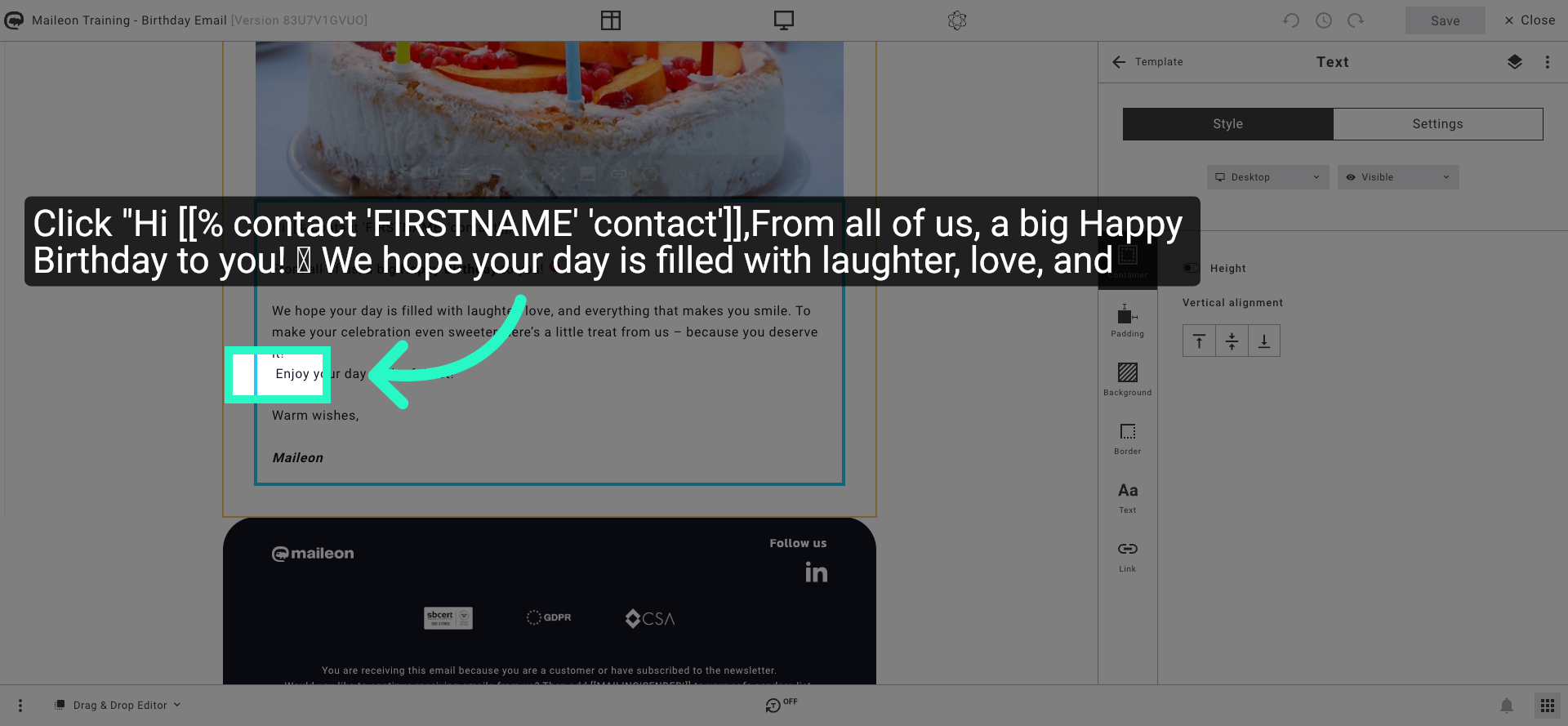Open Text style section

(1128, 497)
